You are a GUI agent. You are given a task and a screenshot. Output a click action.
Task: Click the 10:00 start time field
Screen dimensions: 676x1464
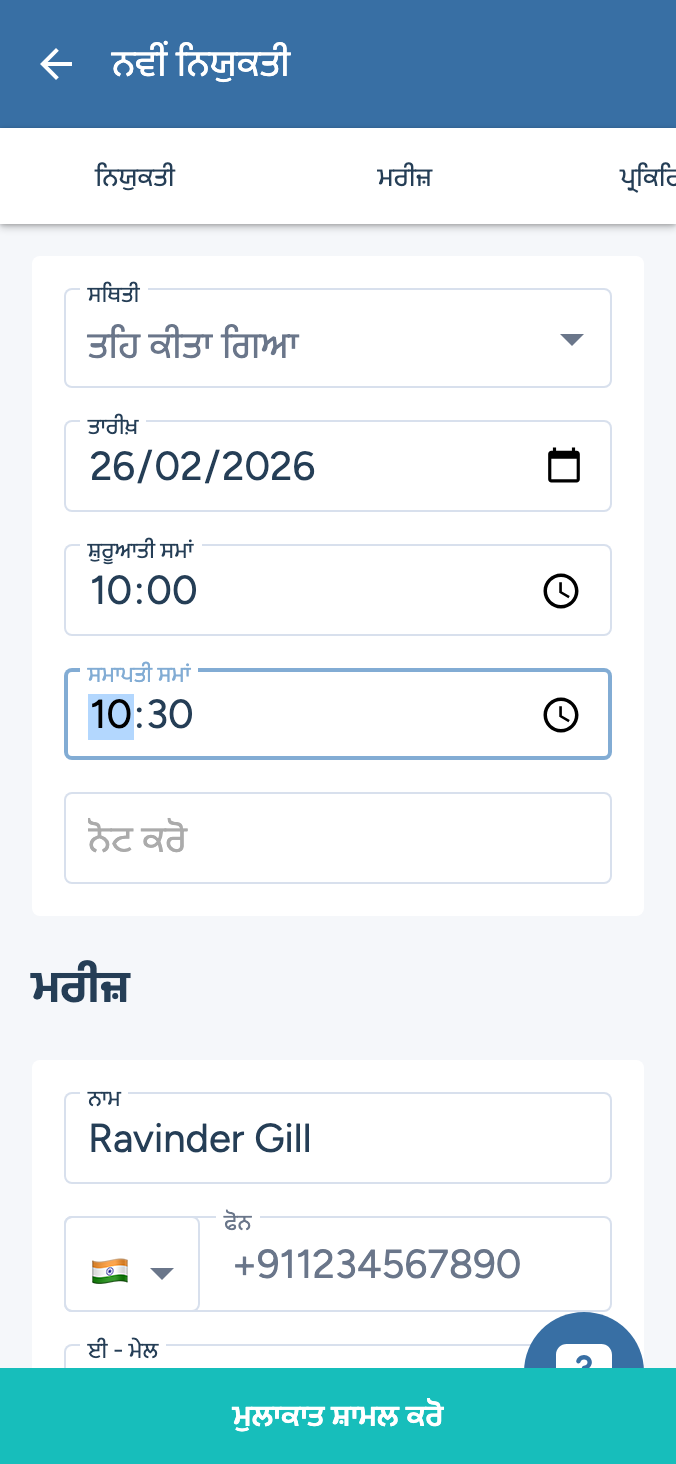point(300,591)
